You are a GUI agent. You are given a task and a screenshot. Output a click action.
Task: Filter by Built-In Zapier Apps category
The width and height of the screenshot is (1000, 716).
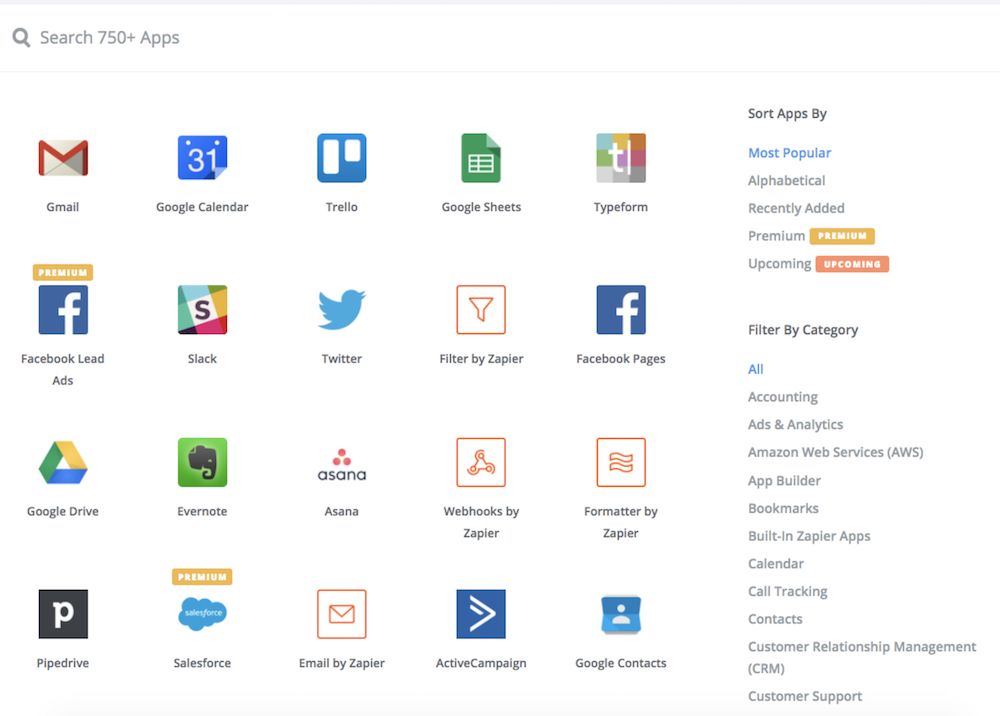pyautogui.click(x=809, y=536)
